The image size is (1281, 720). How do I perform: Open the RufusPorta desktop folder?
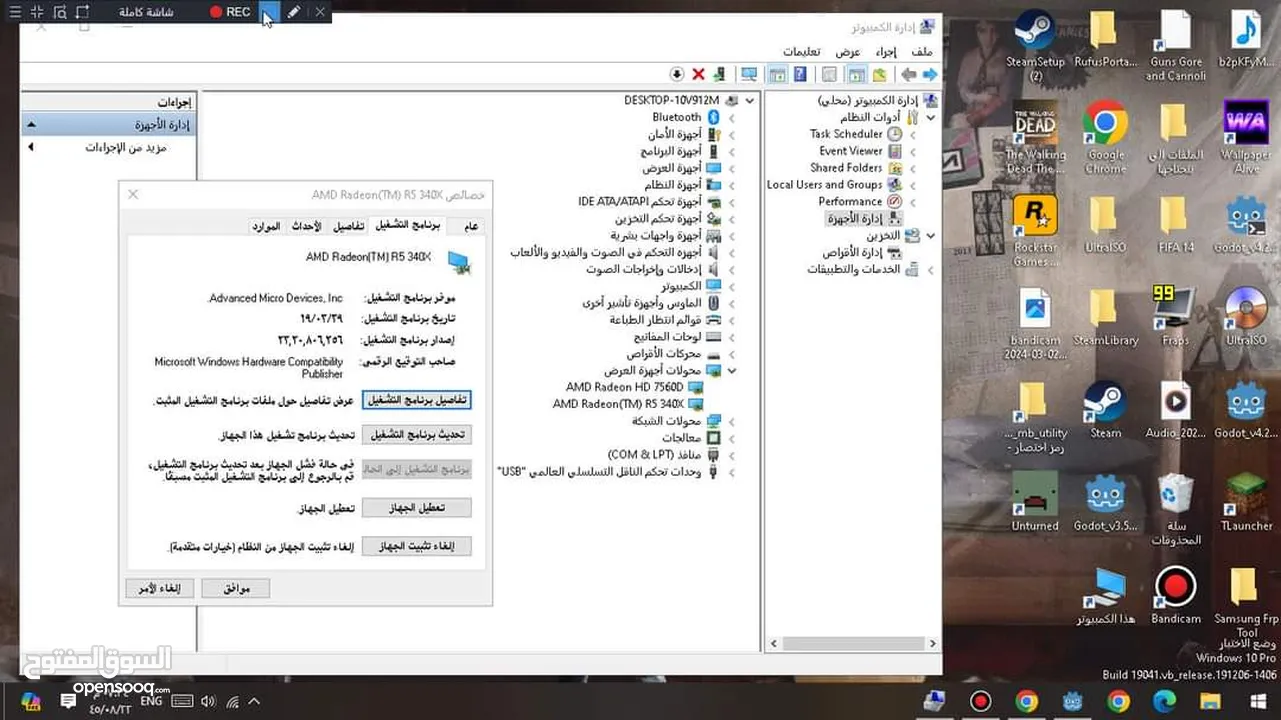pyautogui.click(x=1105, y=38)
